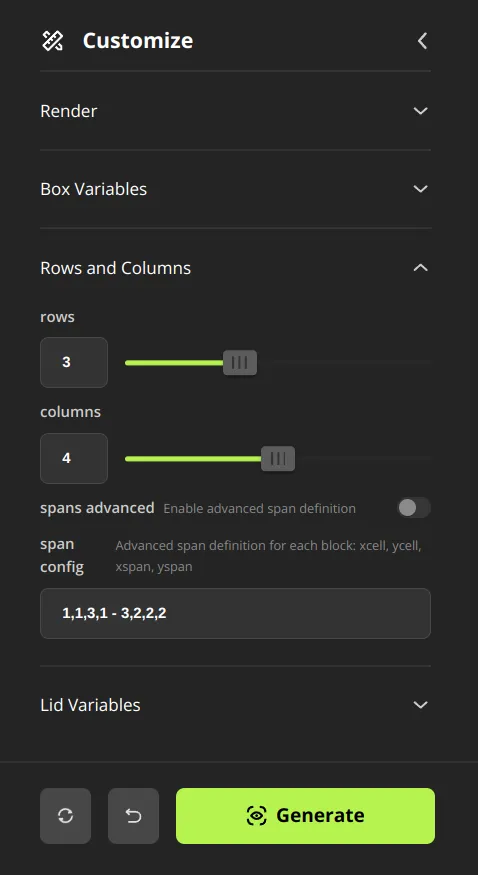Screen dimensions: 478x875
Task: Click the Rows and Columns heading
Action: 115,268
